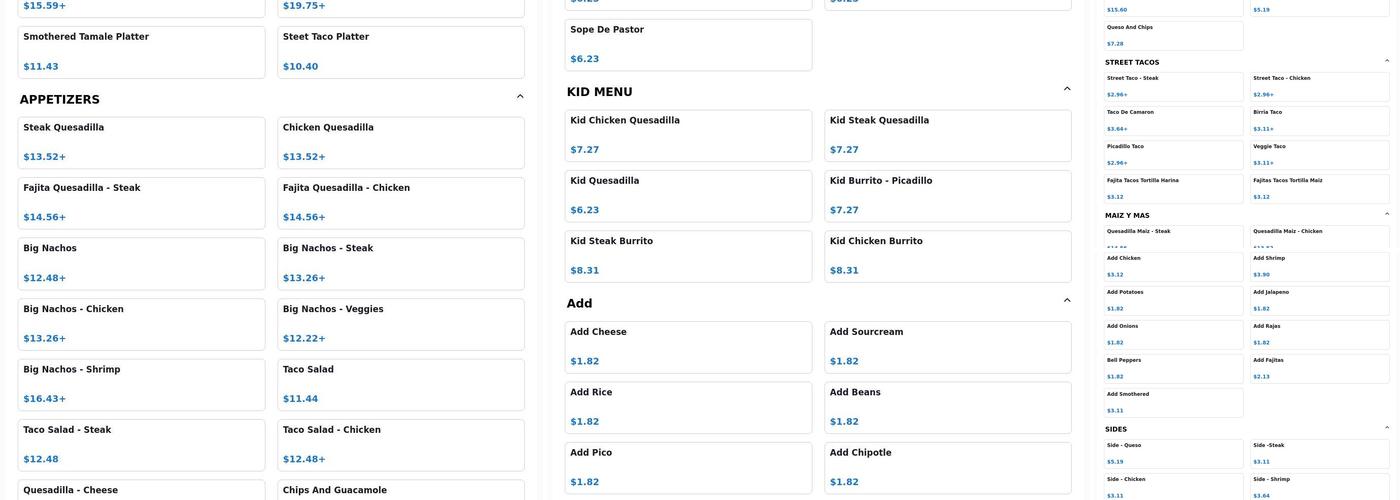
Task: Click the Add Jalapeno option
Action: click(1319, 300)
